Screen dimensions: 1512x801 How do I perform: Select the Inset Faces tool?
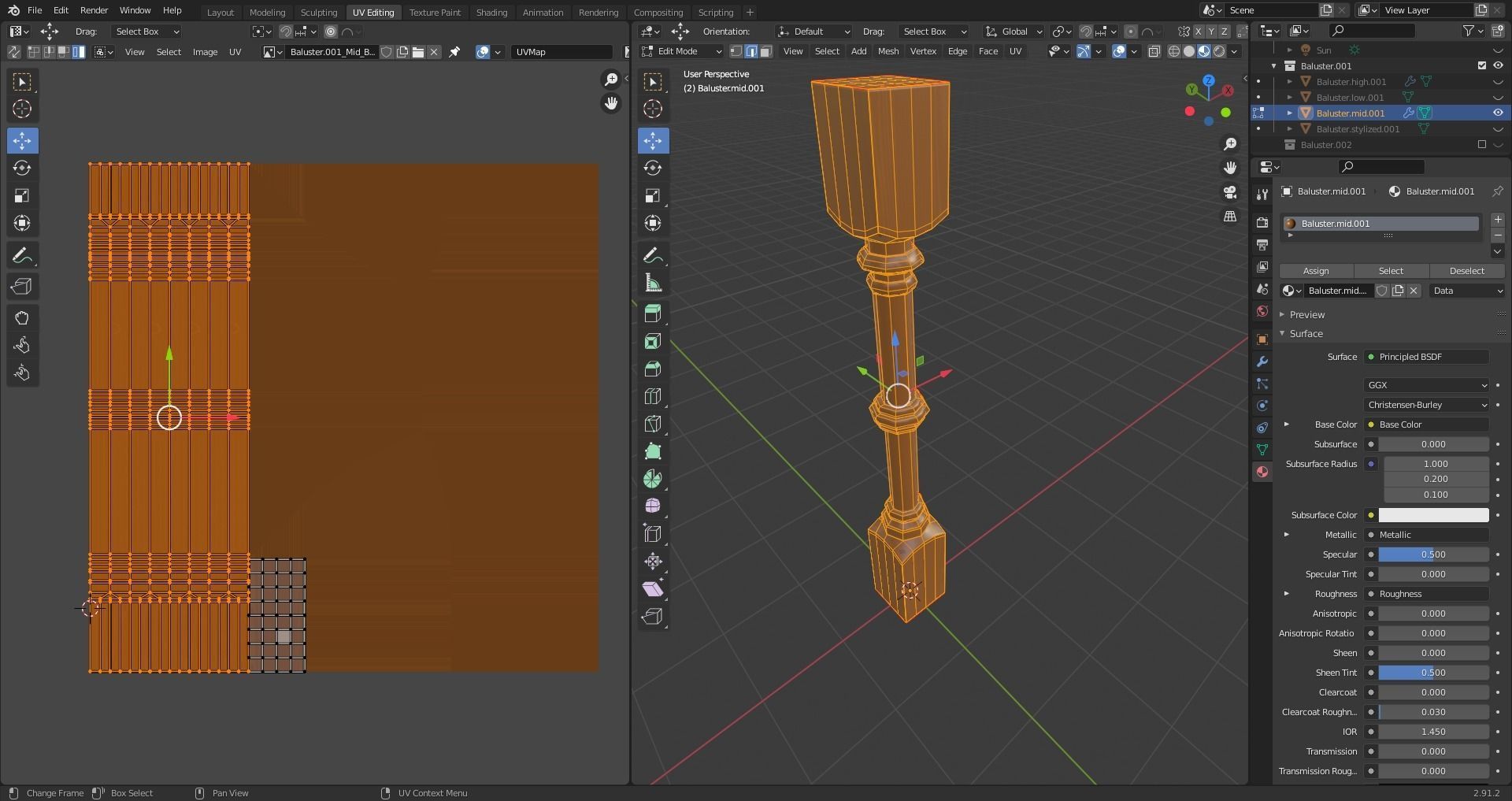pyautogui.click(x=653, y=341)
